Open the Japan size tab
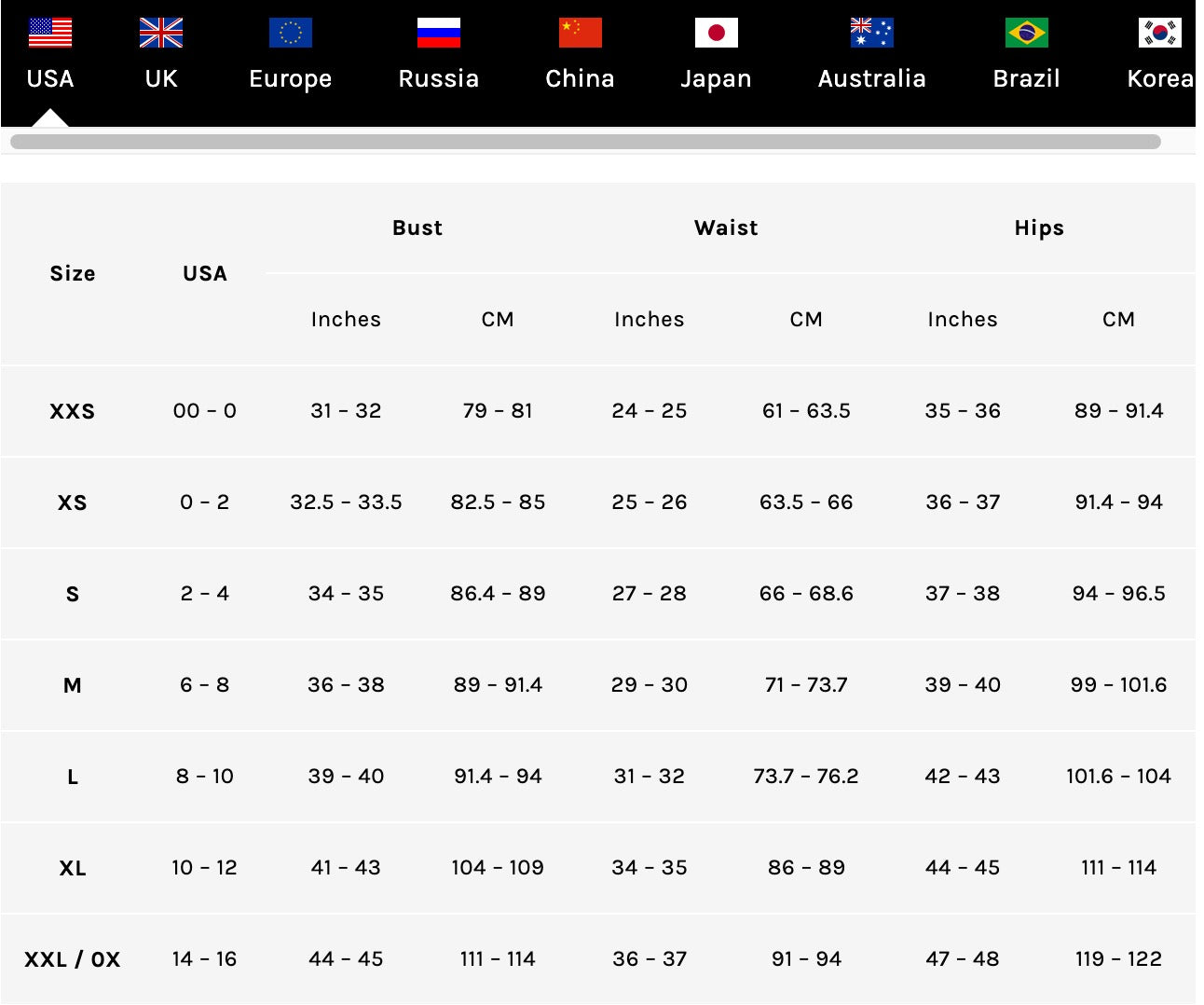This screenshot has height=1005, width=1204. 717,78
